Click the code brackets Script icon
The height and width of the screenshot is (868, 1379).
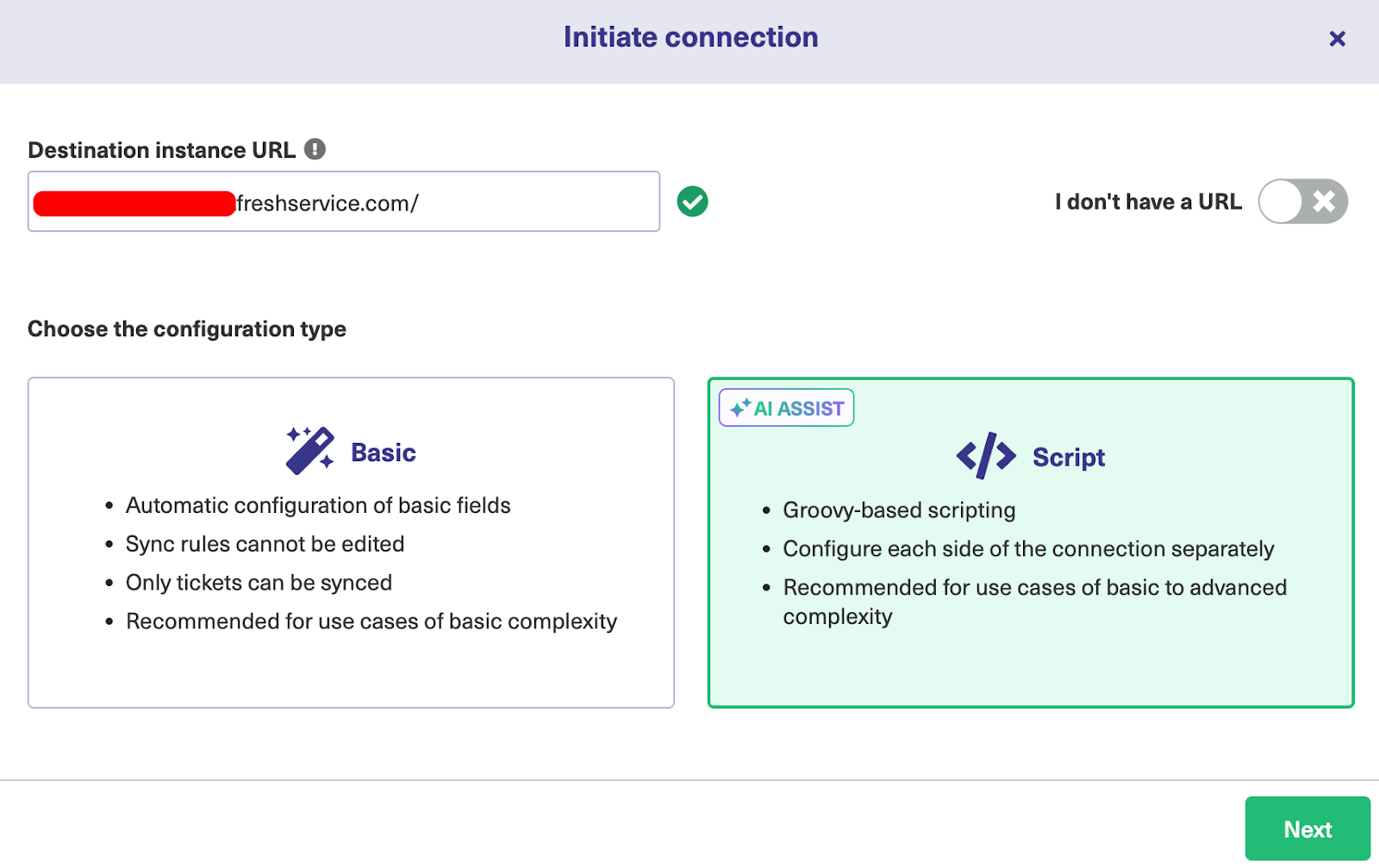[986, 456]
